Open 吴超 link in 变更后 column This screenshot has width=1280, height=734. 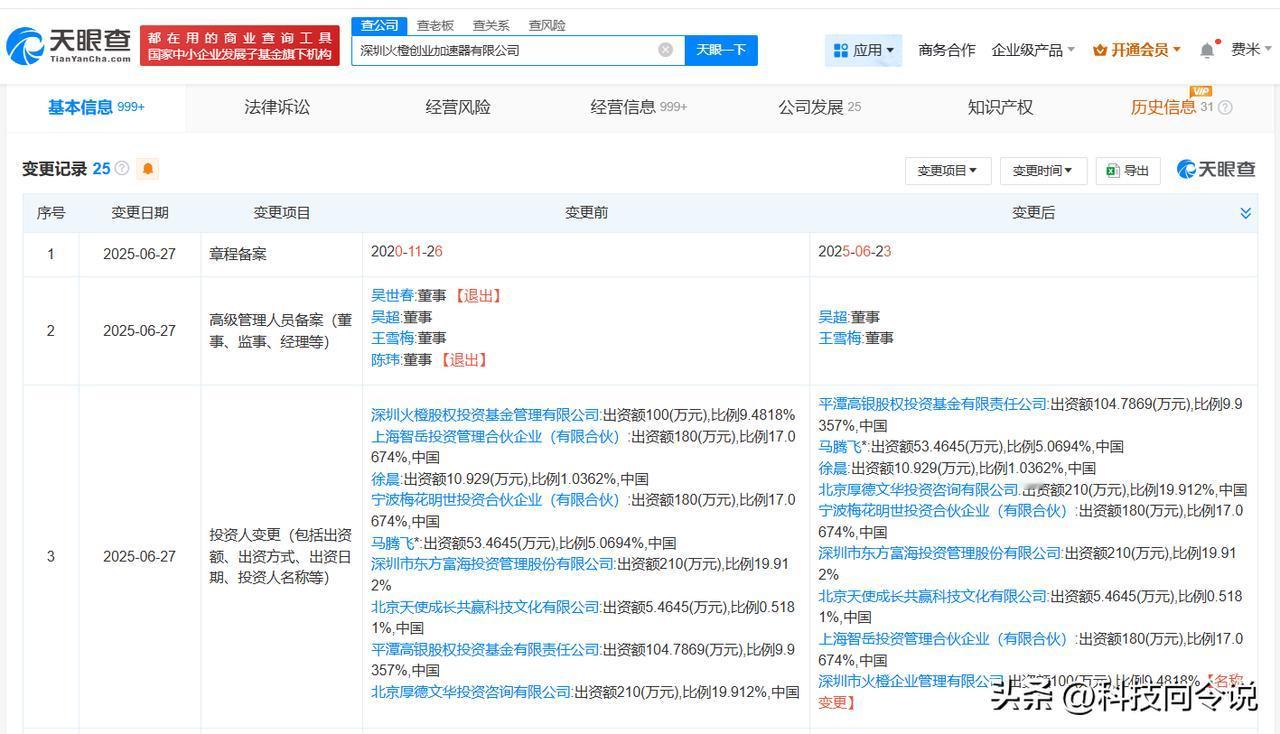(x=833, y=317)
